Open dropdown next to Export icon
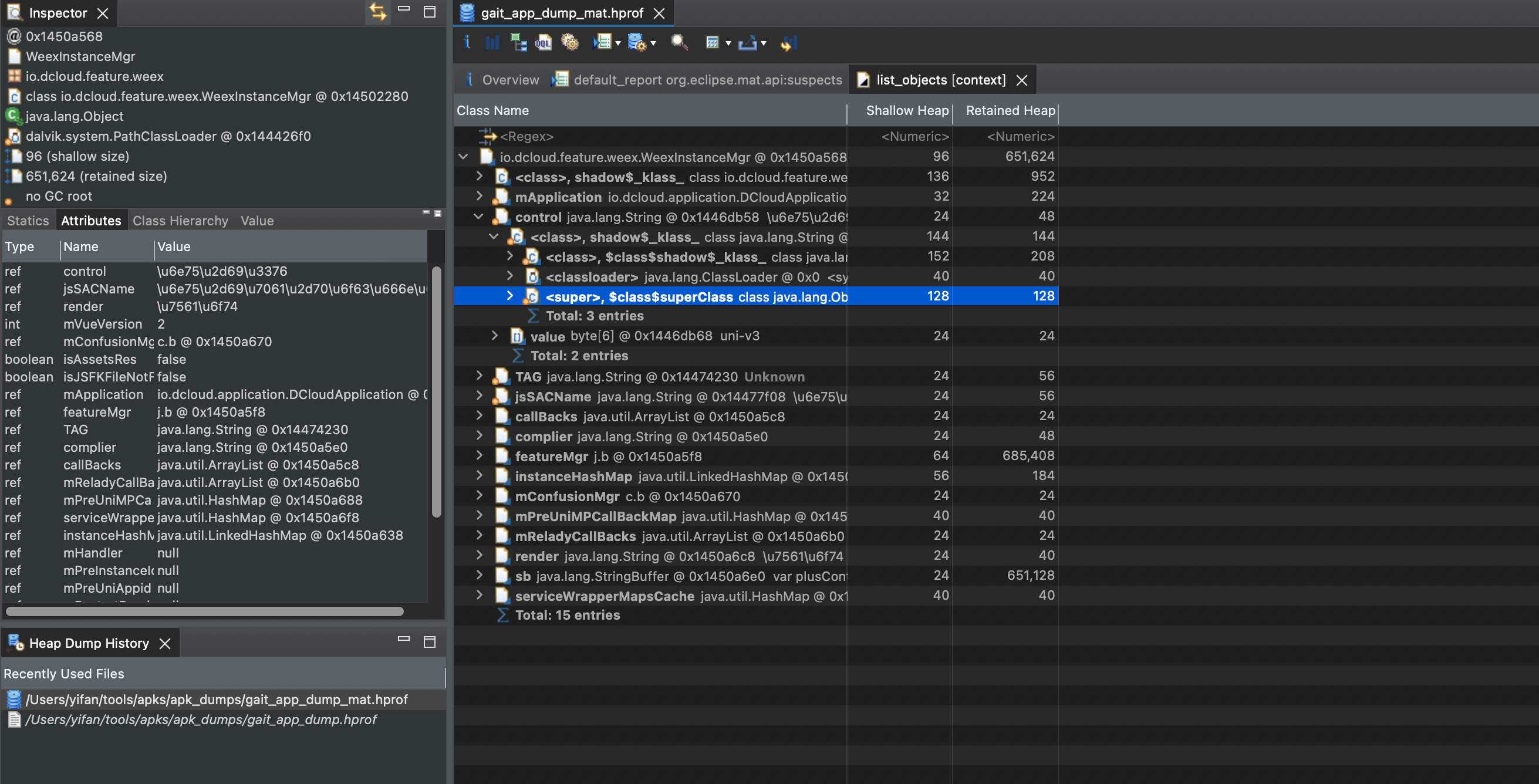This screenshot has width=1539, height=784. click(763, 43)
